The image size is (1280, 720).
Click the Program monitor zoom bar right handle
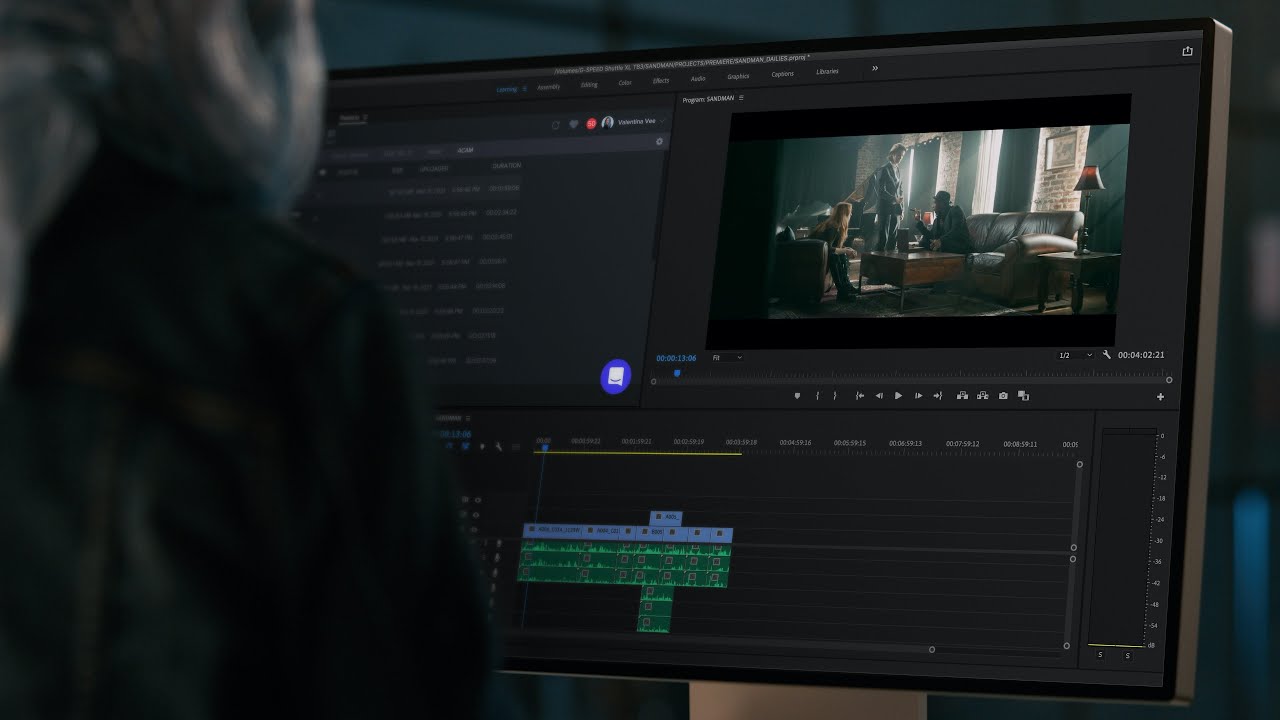click(x=1169, y=380)
